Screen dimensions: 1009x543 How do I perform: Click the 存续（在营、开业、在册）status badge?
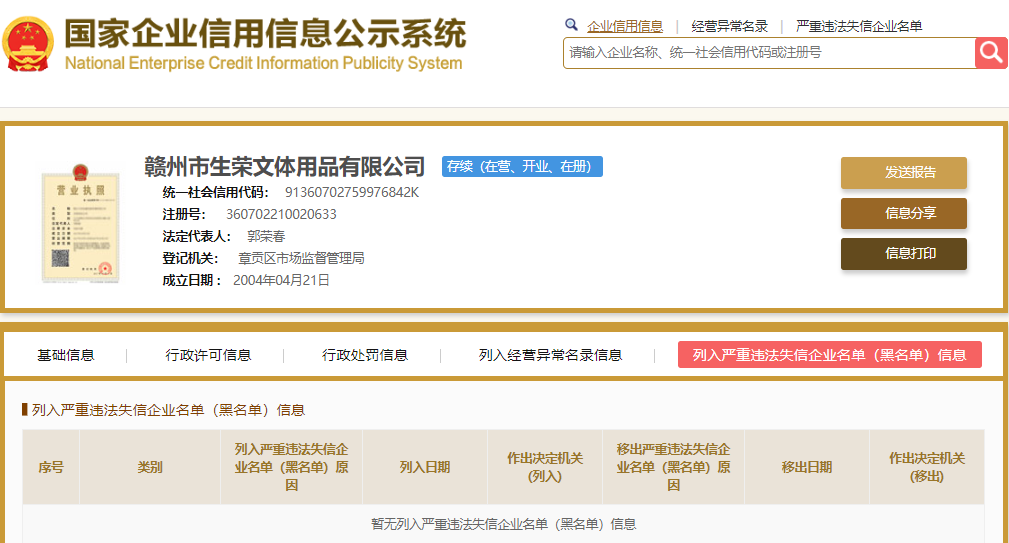522,166
